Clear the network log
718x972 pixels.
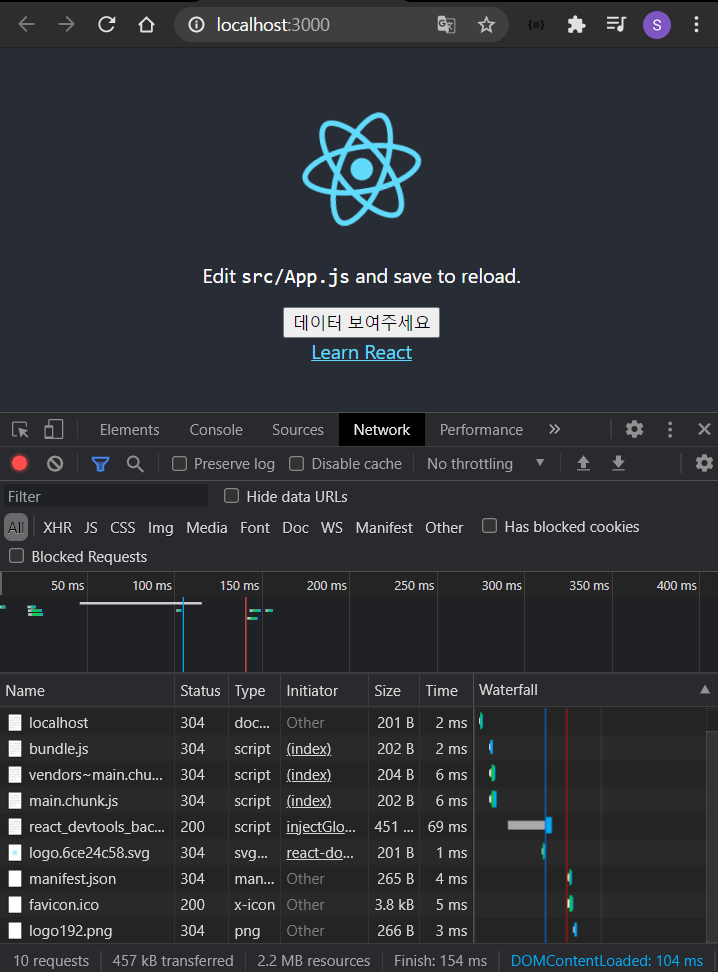tap(55, 463)
